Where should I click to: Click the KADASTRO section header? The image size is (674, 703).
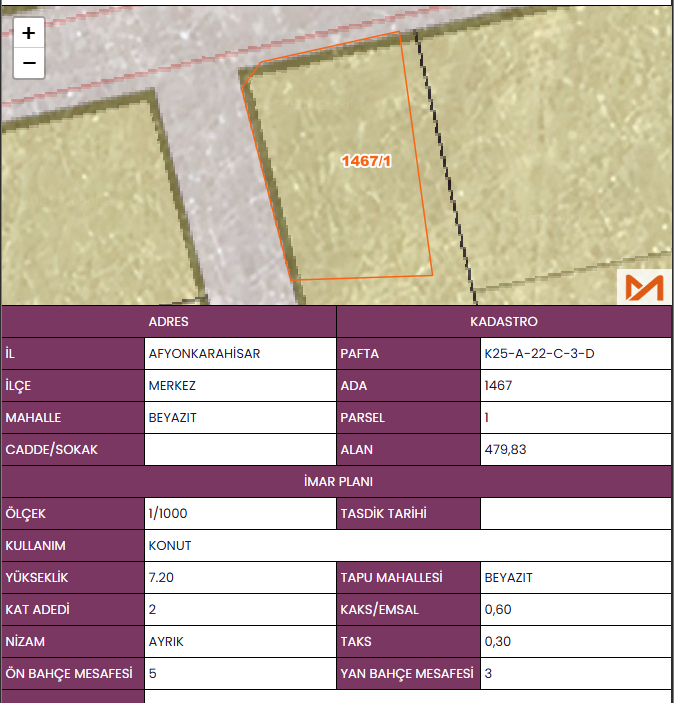click(x=504, y=322)
